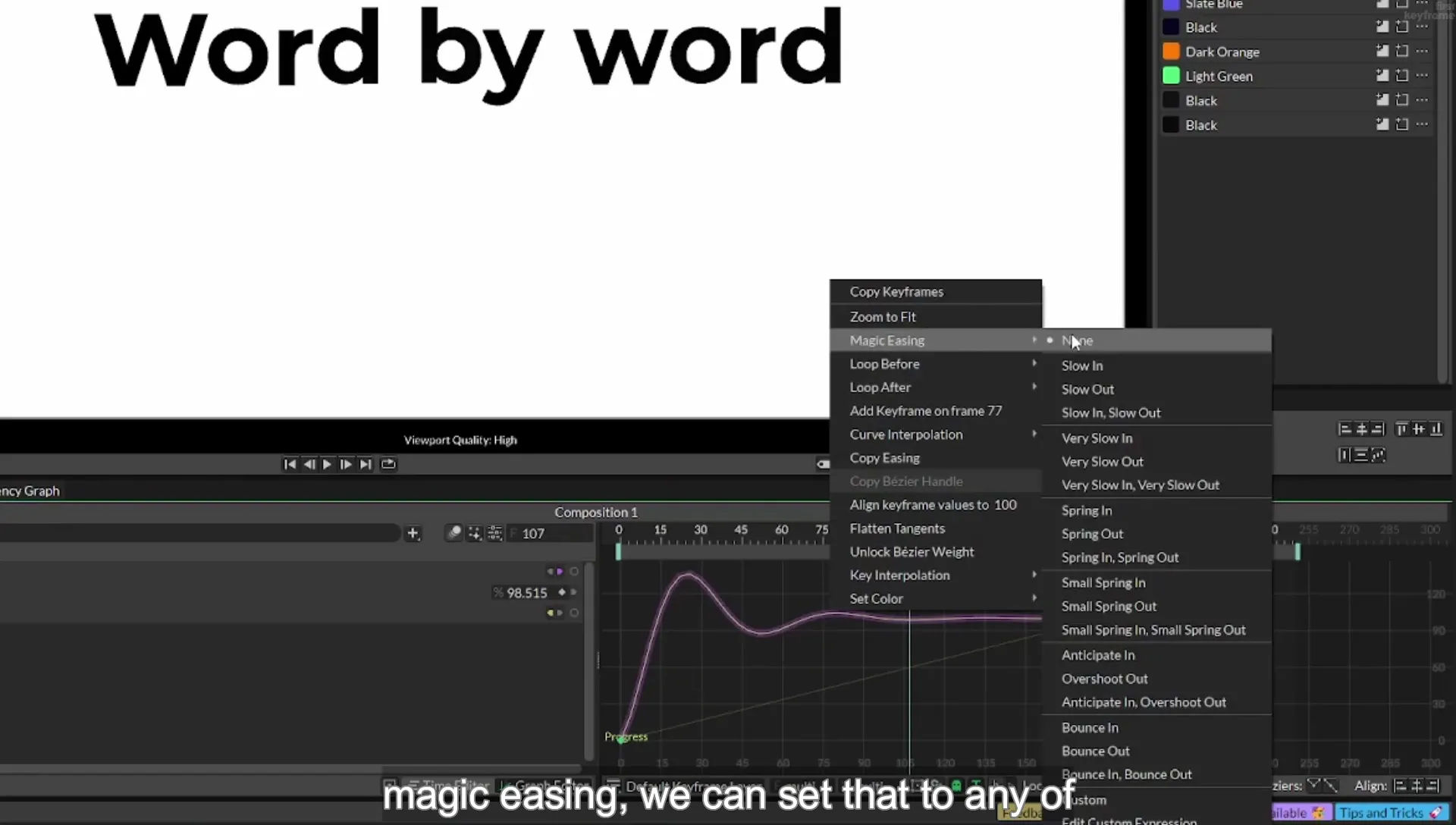Expand the Curve Interpolation submenu
1456x825 pixels.
[936, 434]
